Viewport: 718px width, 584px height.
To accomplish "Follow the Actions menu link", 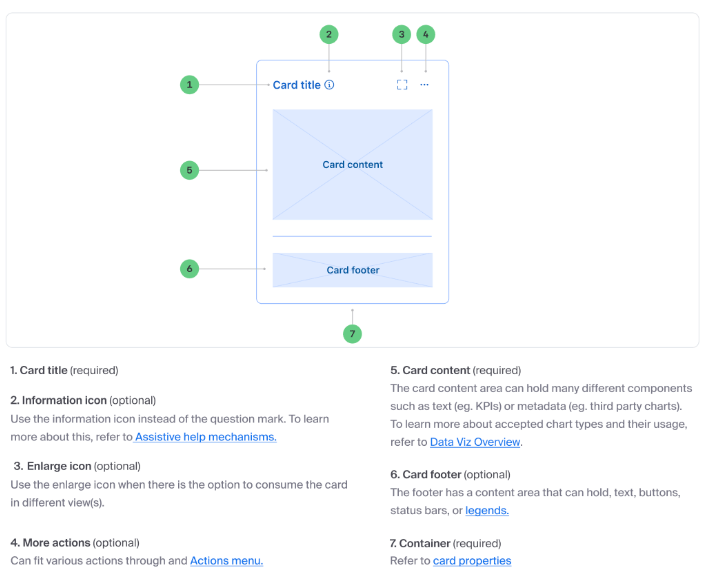I will pyautogui.click(x=226, y=561).
